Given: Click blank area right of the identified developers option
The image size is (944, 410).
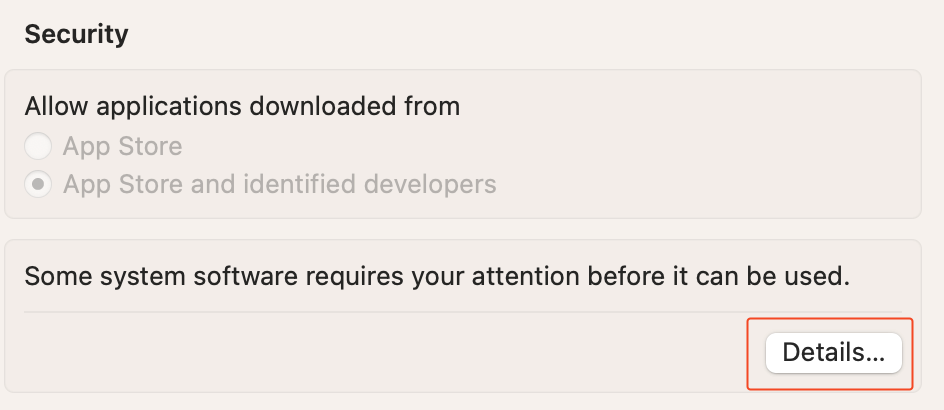Looking at the screenshot, I should (x=700, y=185).
